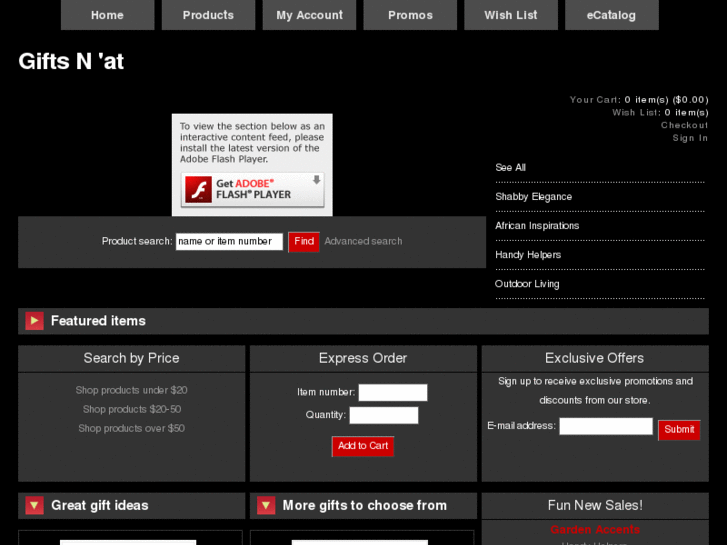This screenshot has height=545, width=727.
Task: Open the Promos tab
Action: 410,15
